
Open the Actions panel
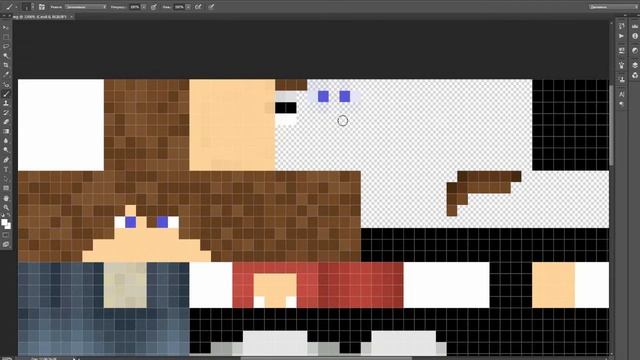pos(621,36)
